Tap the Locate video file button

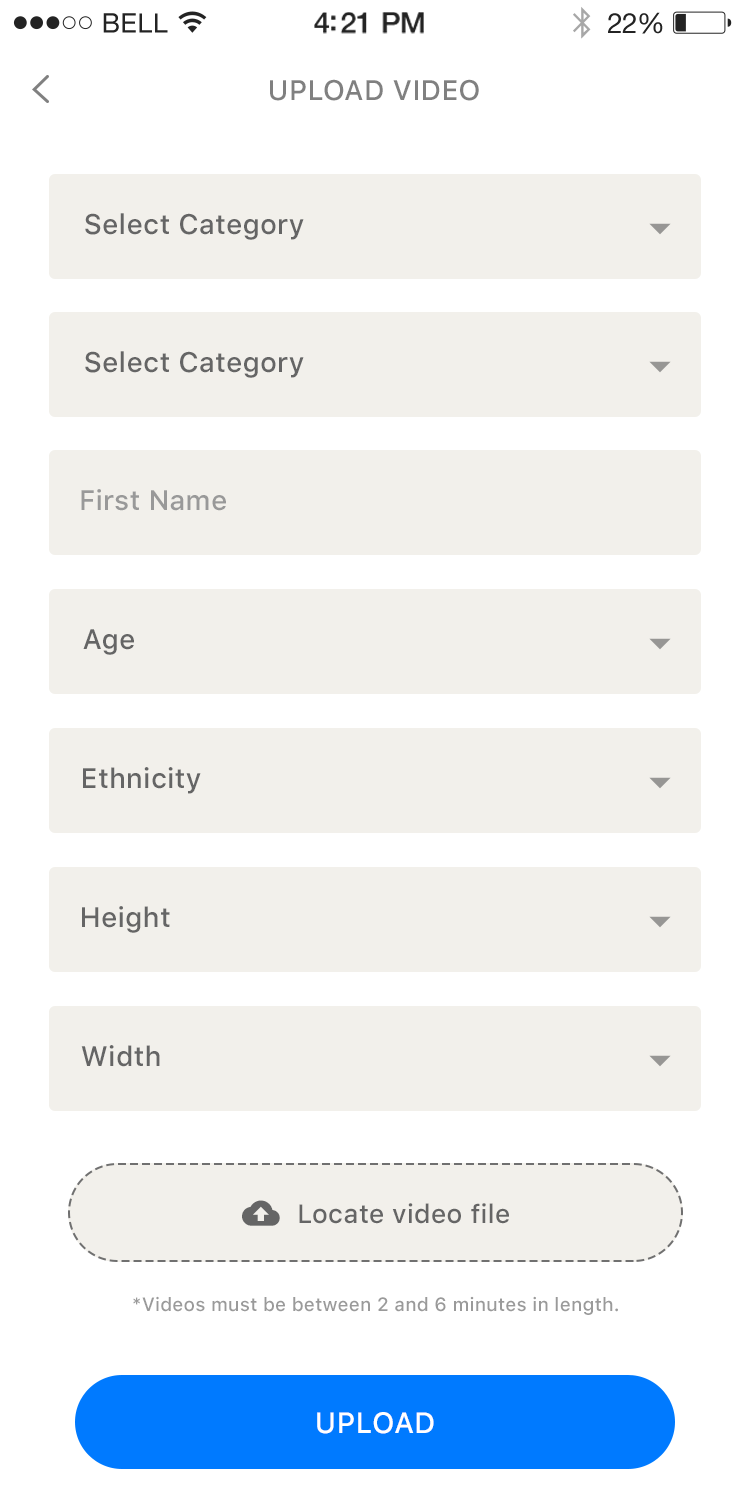(x=375, y=1213)
